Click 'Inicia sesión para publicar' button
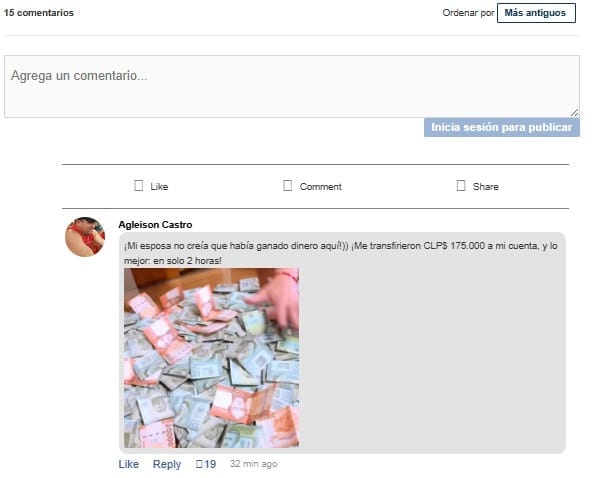Viewport: 592px width, 478px height. (502, 127)
